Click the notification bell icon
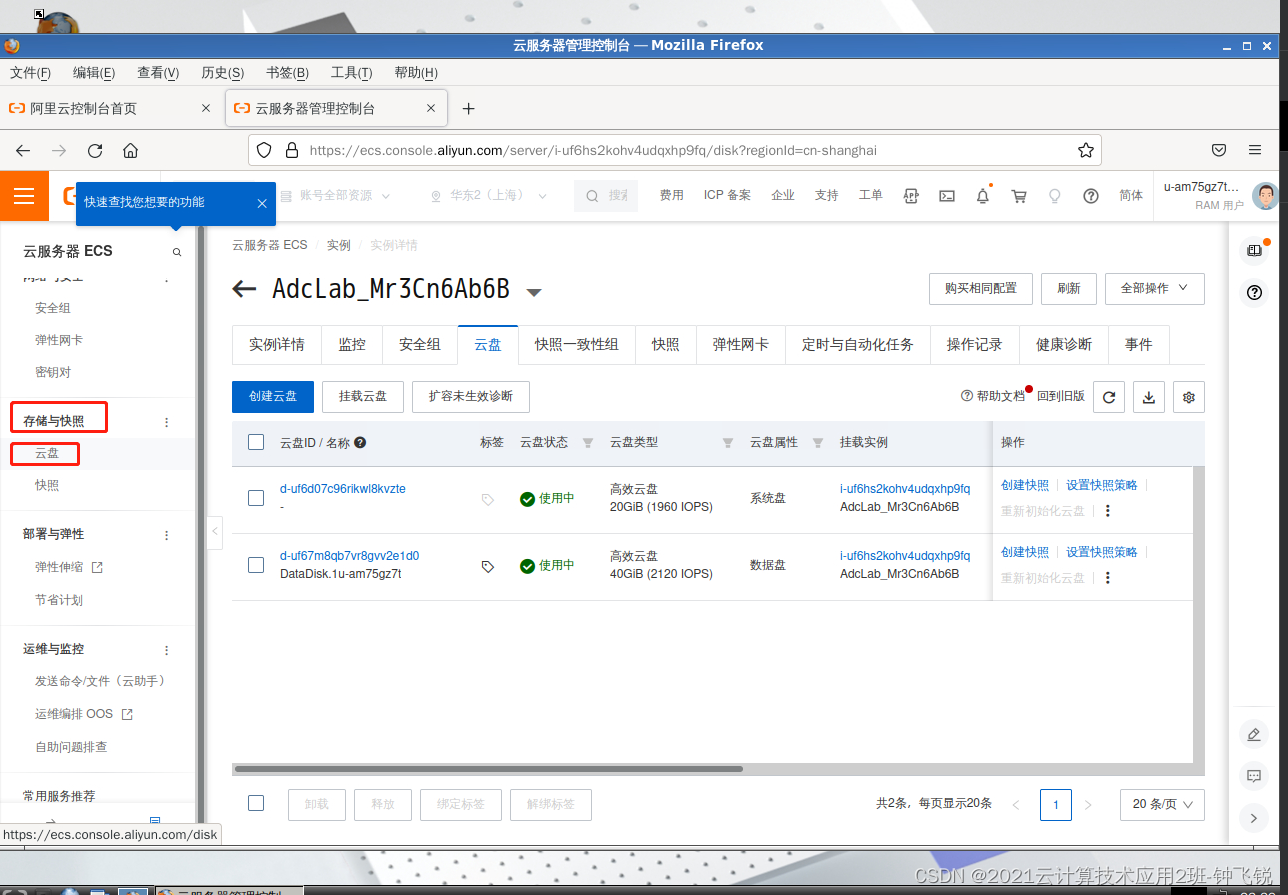Screen dimensions: 1288x895 coord(983,196)
